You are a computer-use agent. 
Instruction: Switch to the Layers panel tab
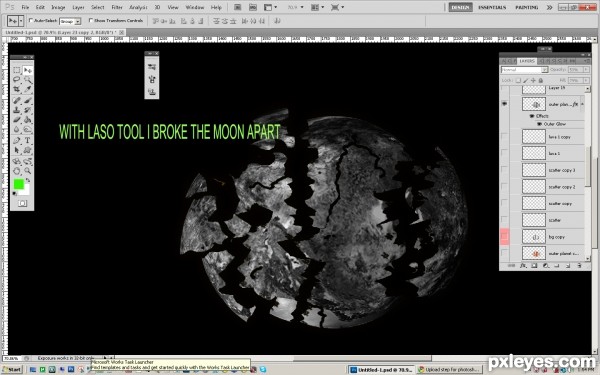527,61
